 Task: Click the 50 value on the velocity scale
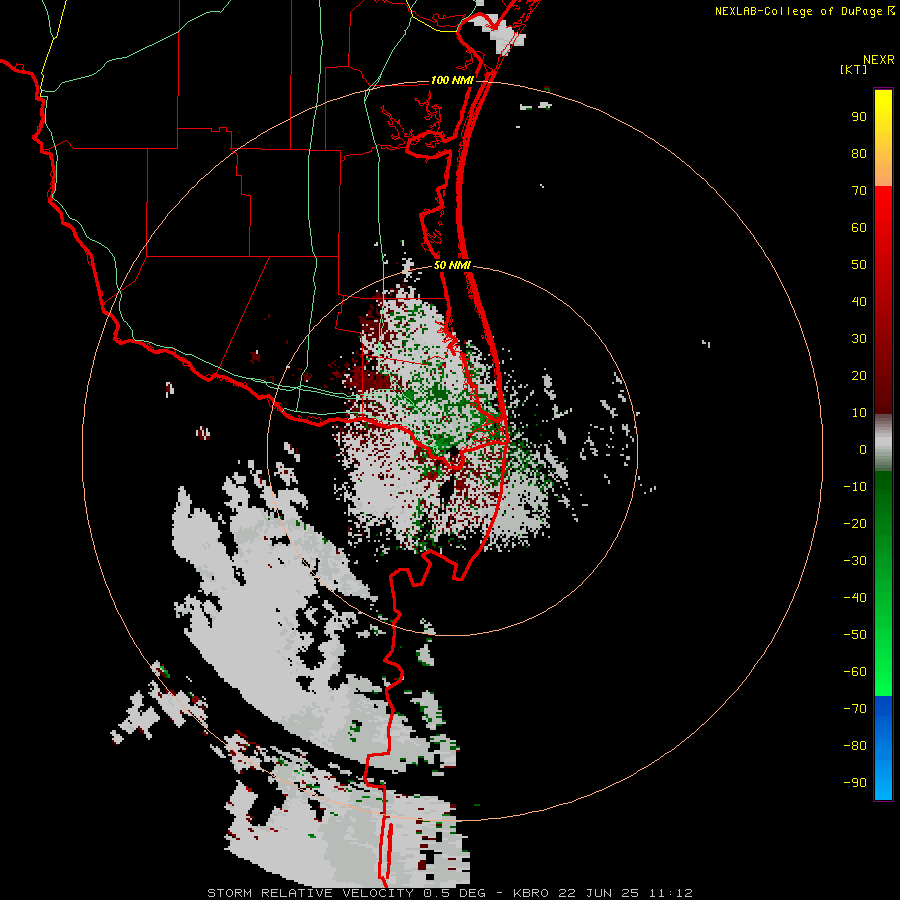coord(859,265)
